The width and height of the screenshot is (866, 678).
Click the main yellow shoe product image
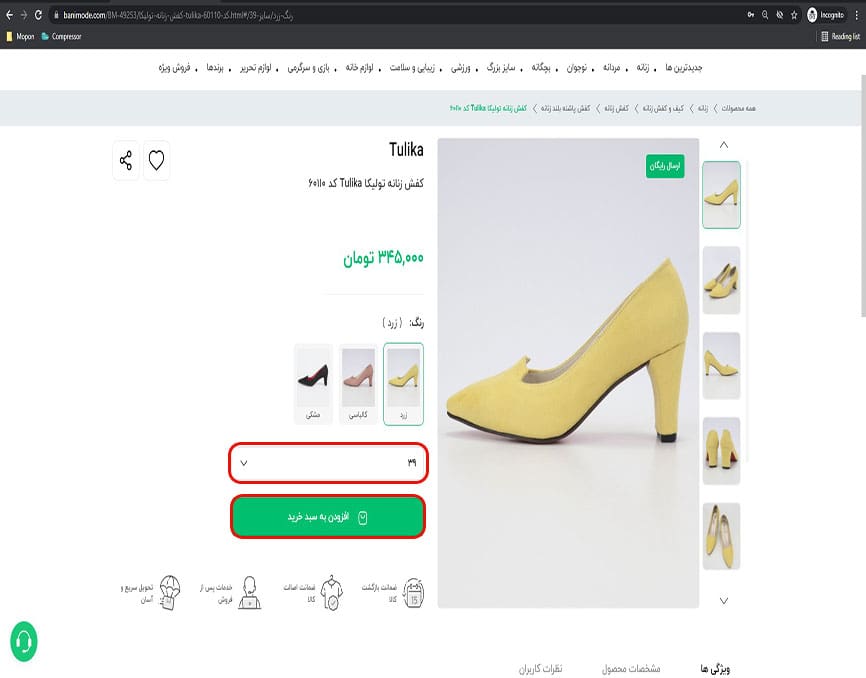[568, 373]
